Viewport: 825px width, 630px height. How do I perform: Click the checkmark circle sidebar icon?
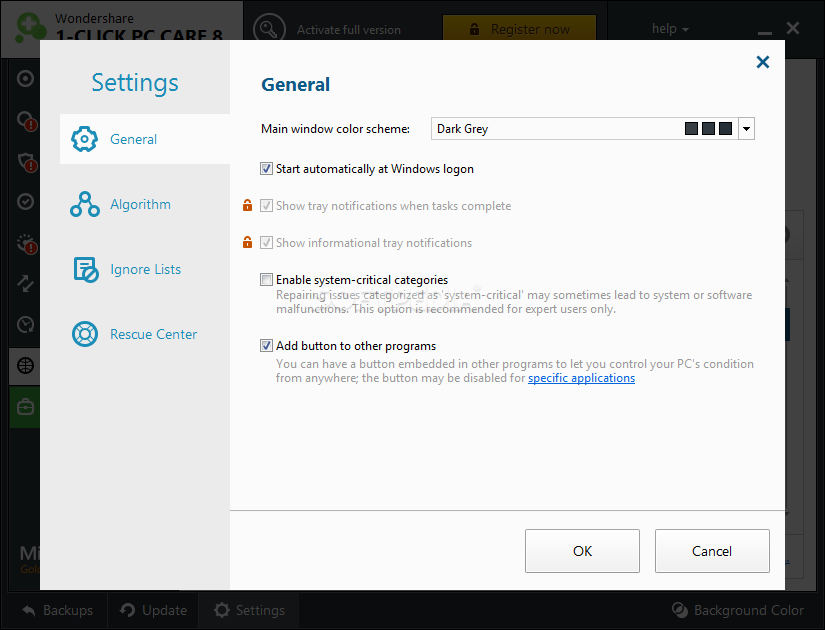coord(25,202)
